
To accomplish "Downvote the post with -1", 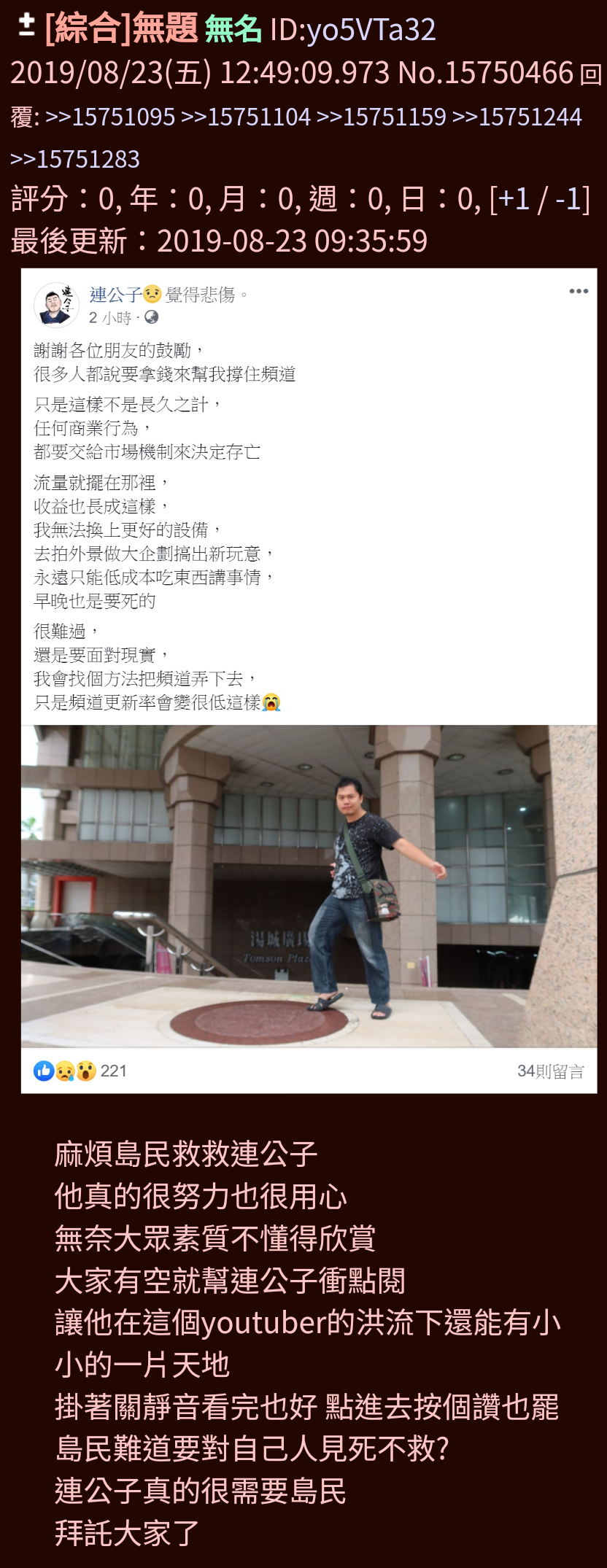I will click(x=568, y=199).
